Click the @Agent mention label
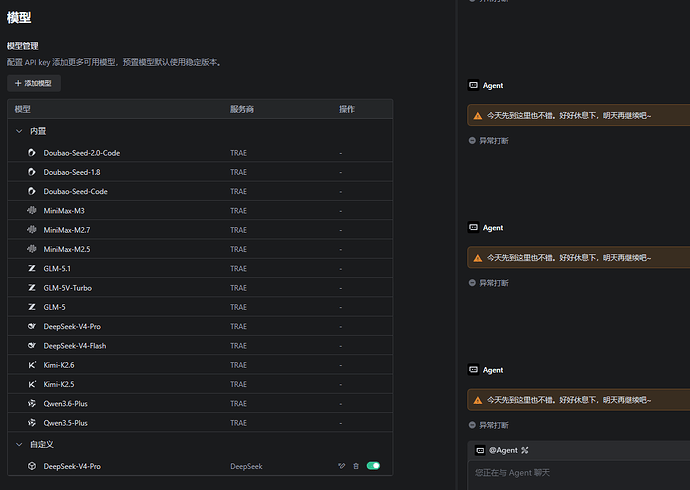Image resolution: width=690 pixels, height=490 pixels. (503, 450)
